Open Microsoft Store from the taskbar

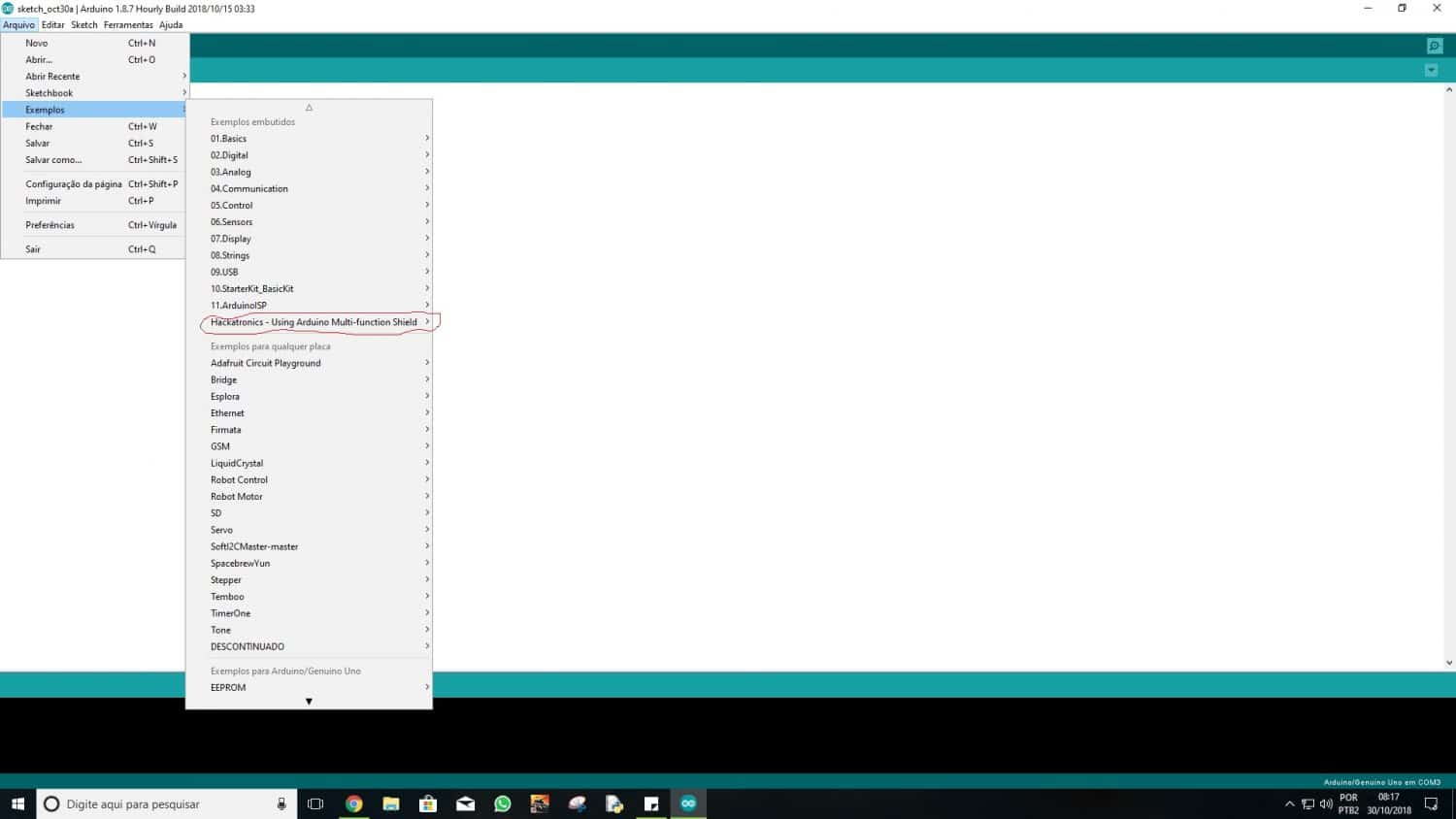click(428, 803)
